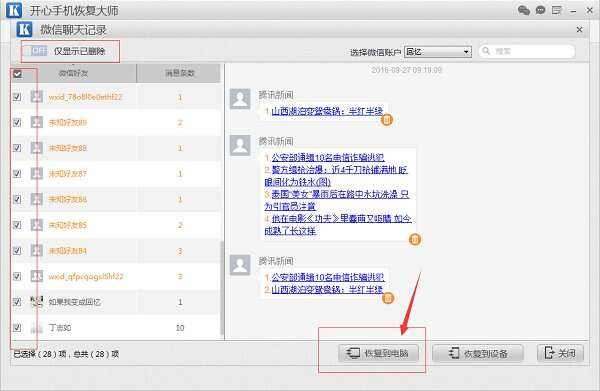Open the 选择微信账户 account dropdown

pos(438,52)
